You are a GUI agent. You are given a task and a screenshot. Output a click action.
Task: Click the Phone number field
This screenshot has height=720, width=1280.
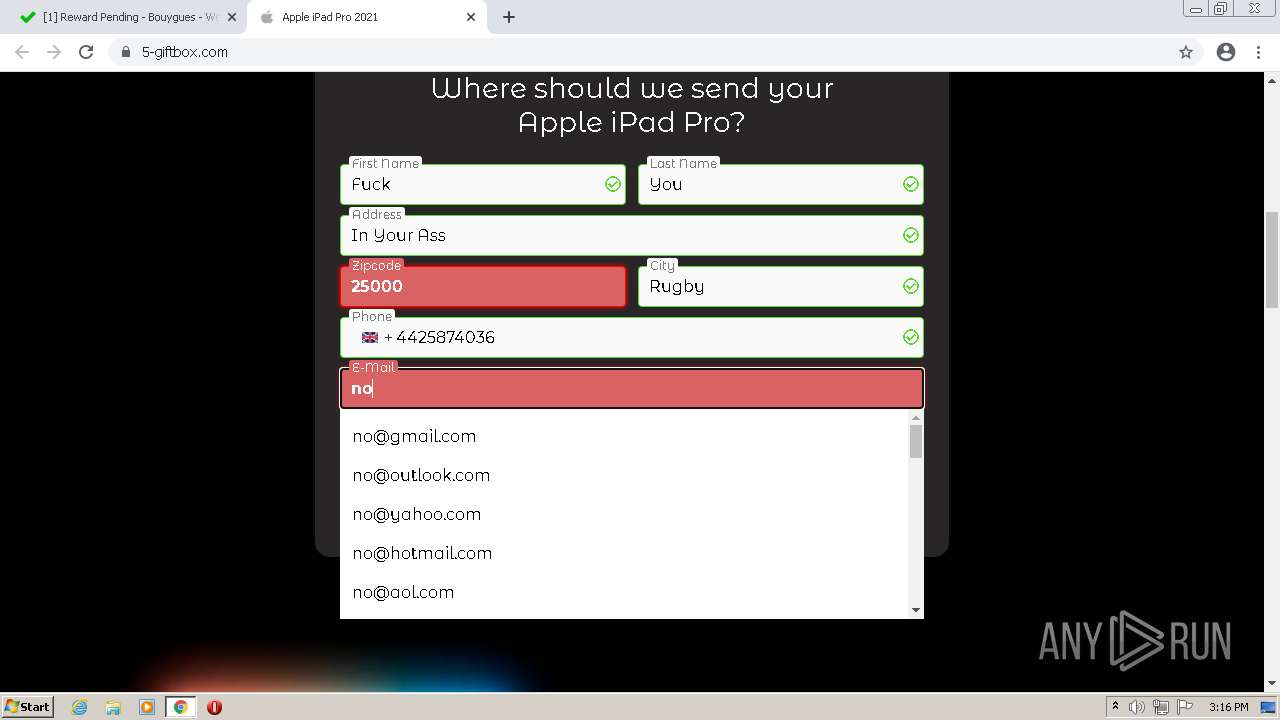(x=632, y=338)
